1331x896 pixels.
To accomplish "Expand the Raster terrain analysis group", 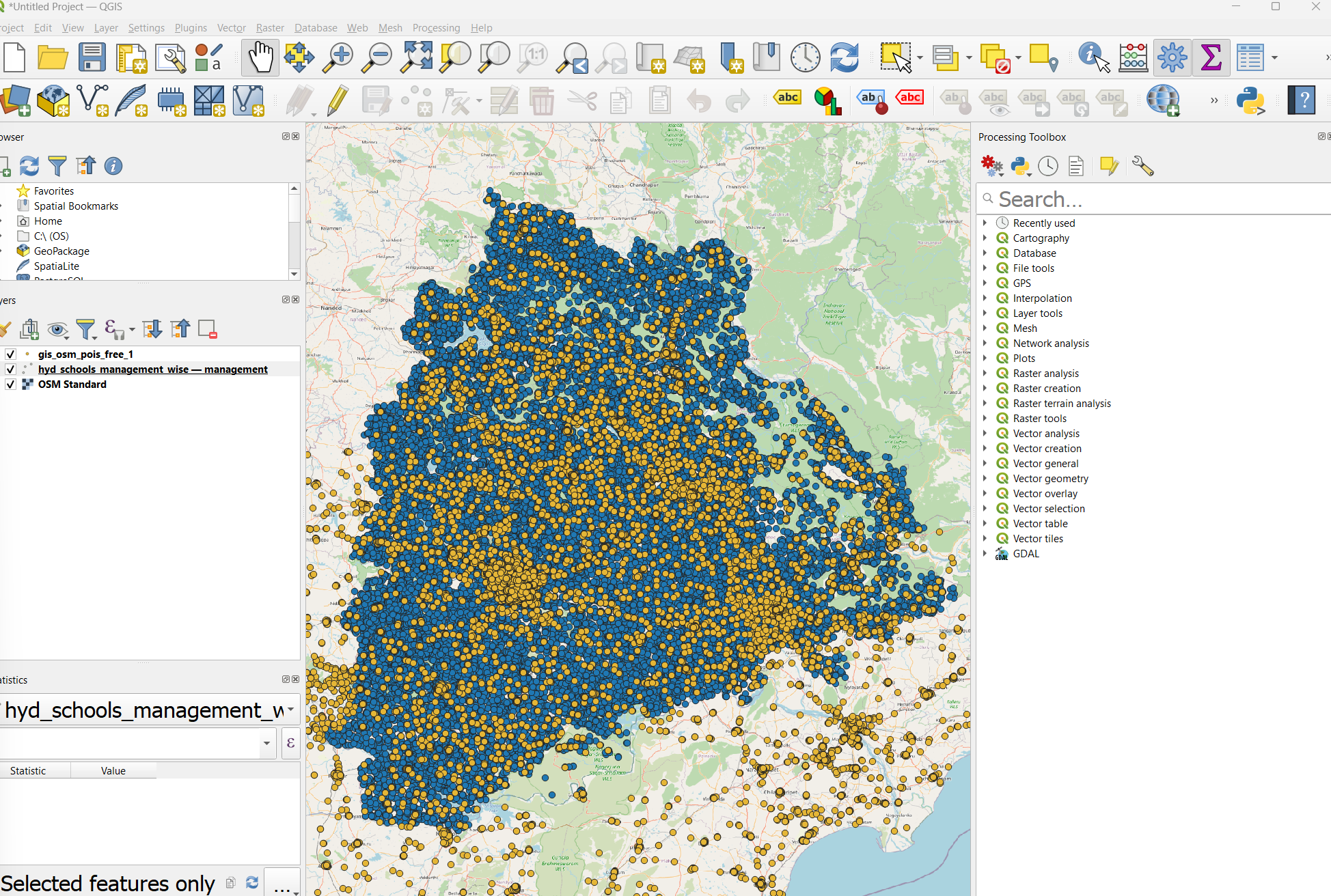I will coord(985,404).
